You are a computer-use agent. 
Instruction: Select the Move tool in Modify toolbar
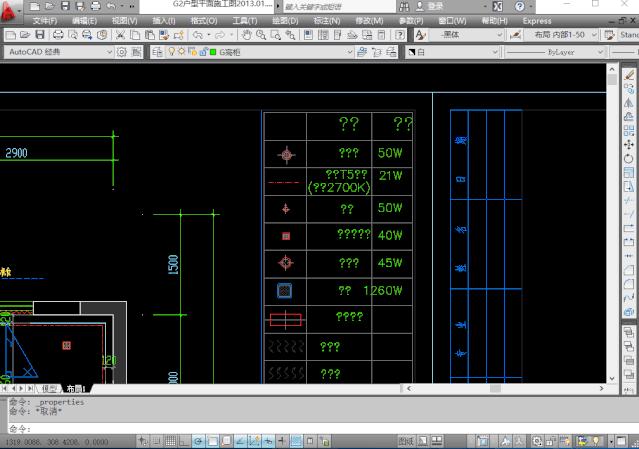click(629, 144)
